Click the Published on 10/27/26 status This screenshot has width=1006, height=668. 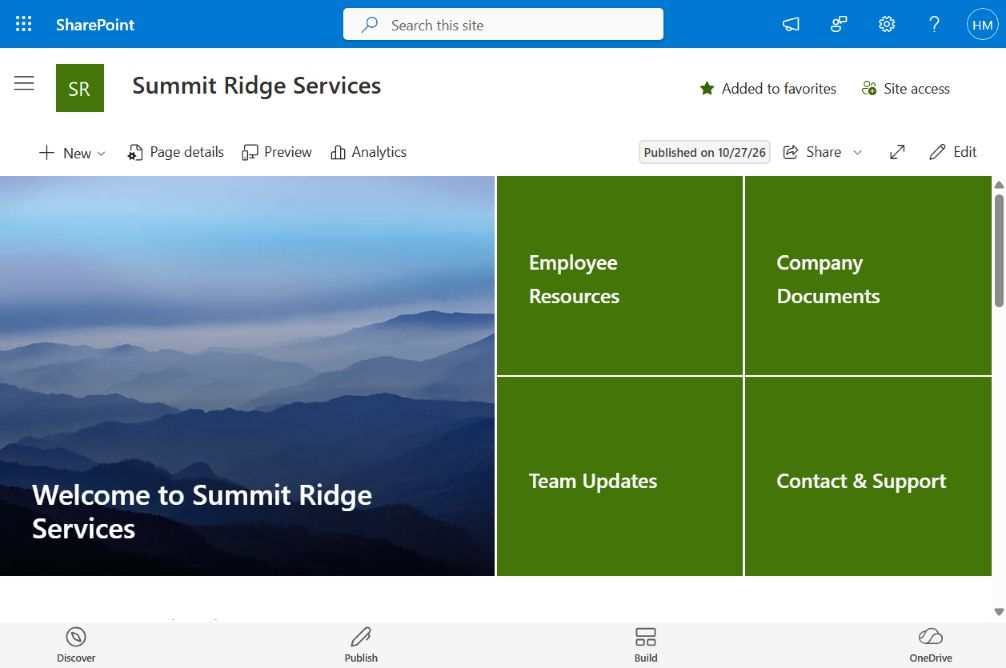pyautogui.click(x=704, y=152)
